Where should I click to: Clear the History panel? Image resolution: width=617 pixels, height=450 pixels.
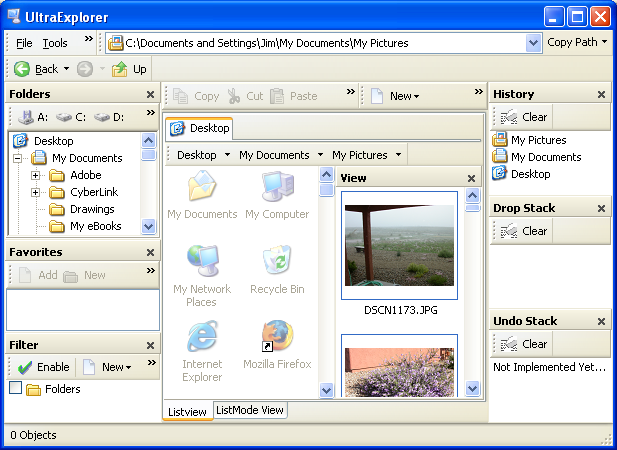coord(525,117)
